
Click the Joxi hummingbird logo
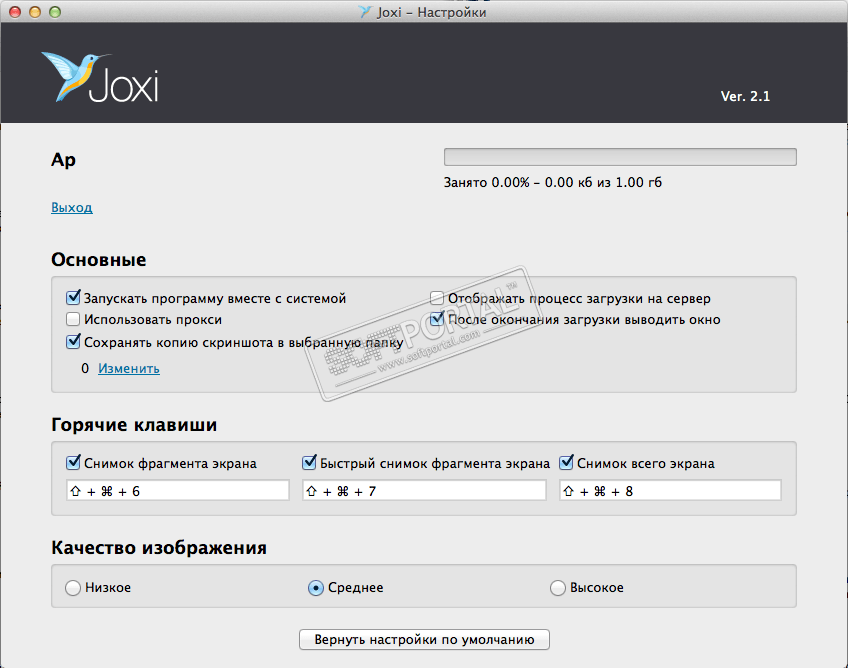pyautogui.click(x=100, y=77)
